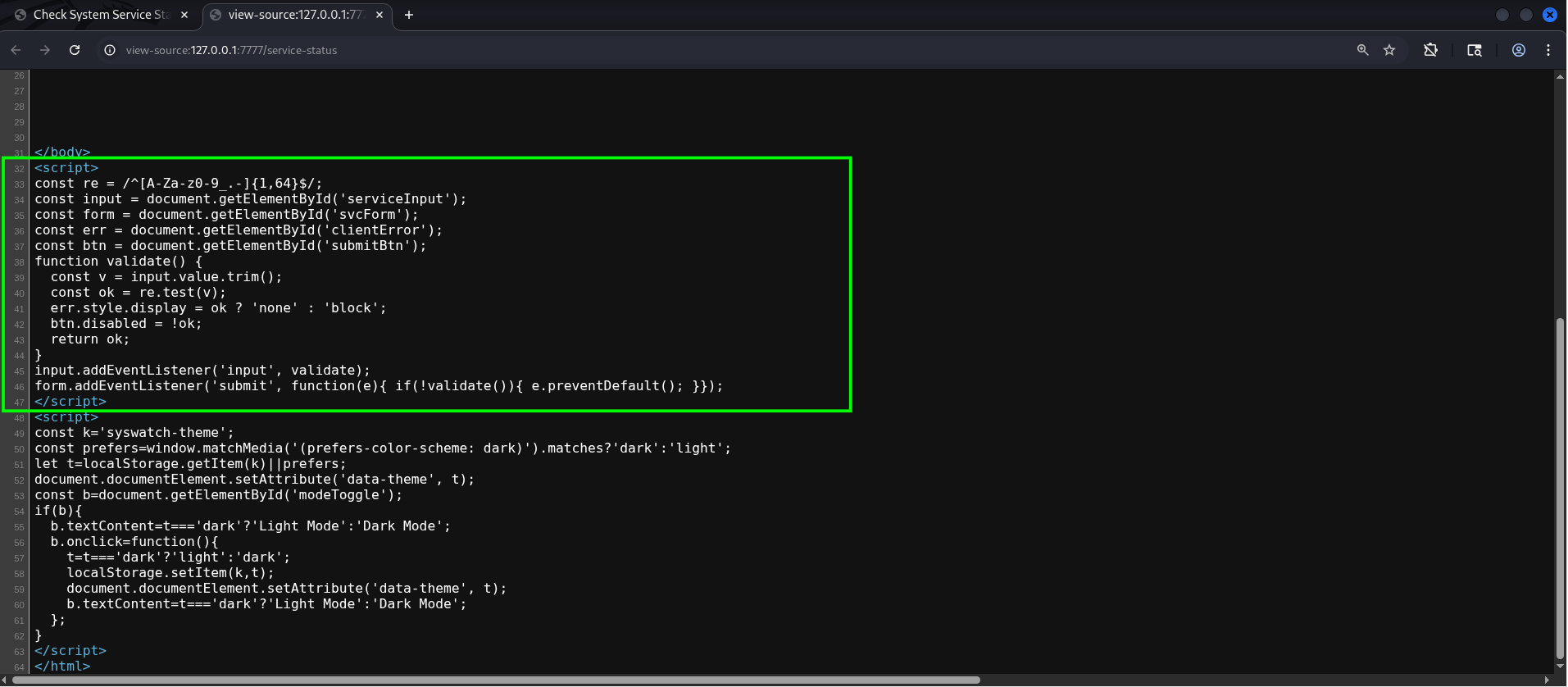Click "const k='syswatch-theme';" line
Screen dimensions: 1568x687
click(x=134, y=433)
